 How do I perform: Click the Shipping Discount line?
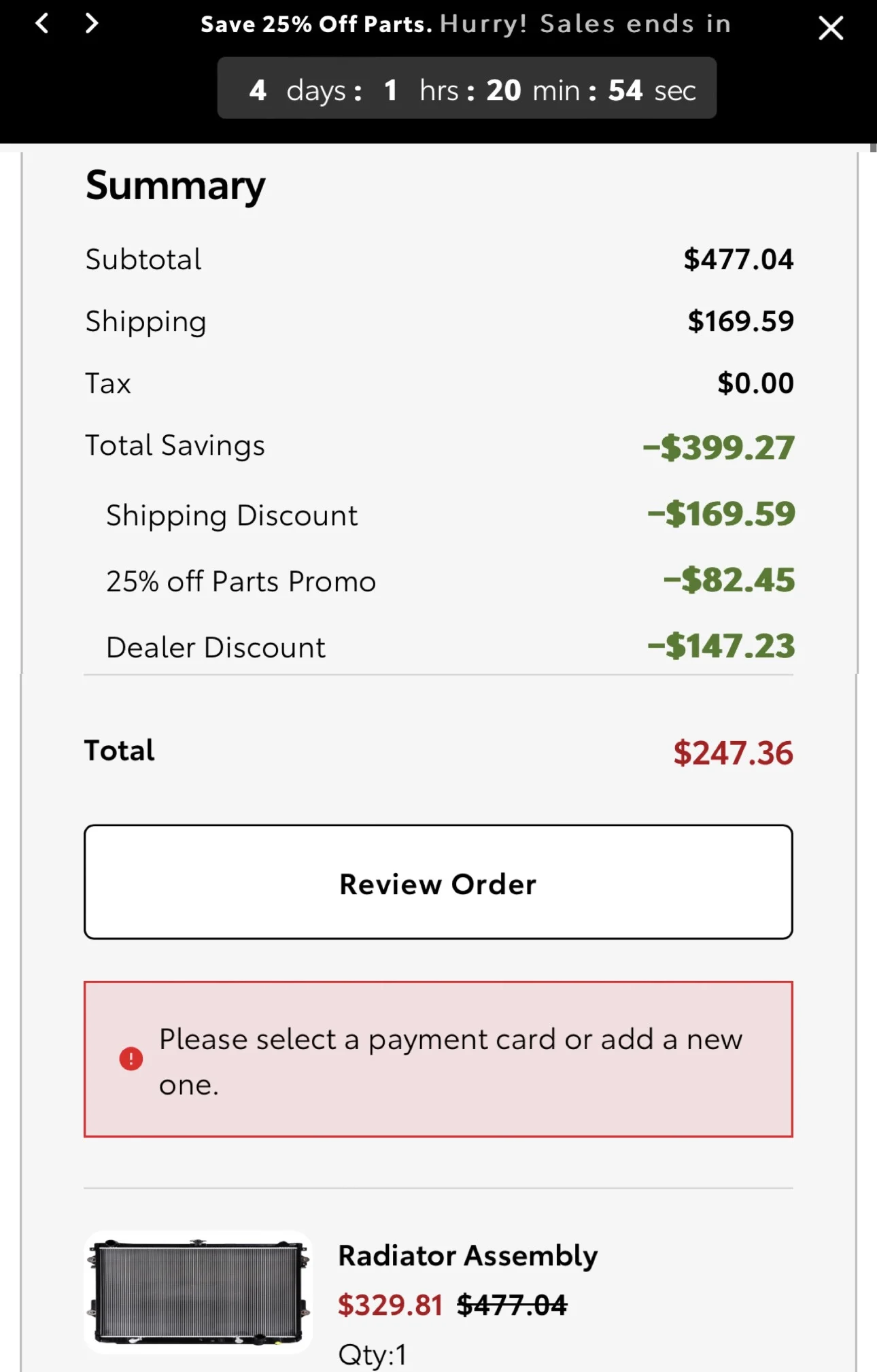(231, 515)
